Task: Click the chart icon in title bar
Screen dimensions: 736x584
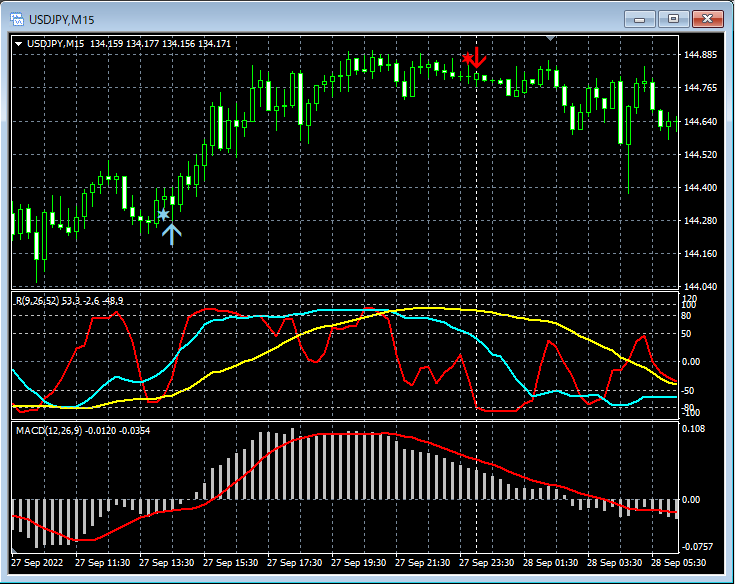Action: pos(16,19)
